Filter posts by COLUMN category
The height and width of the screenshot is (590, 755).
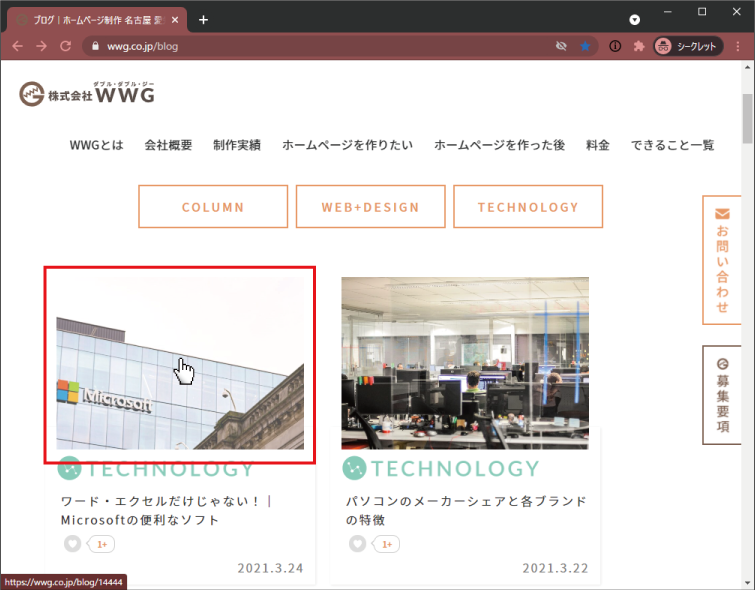(213, 207)
